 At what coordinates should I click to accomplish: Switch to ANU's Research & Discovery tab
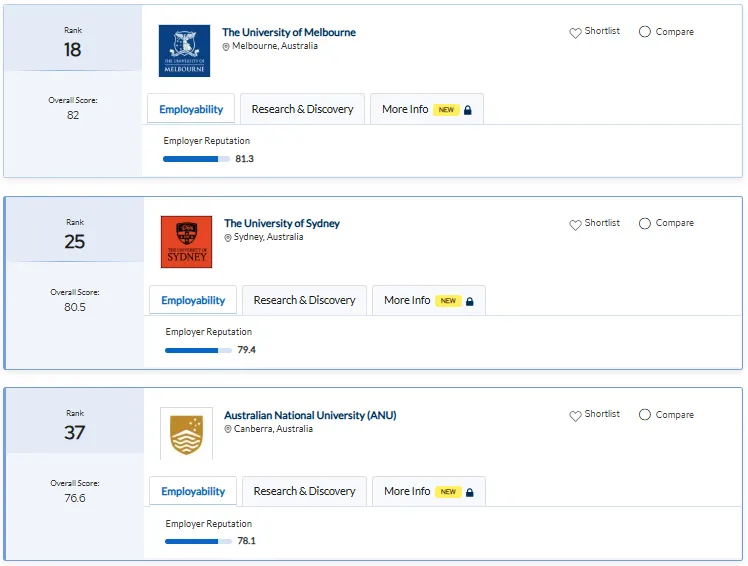[x=304, y=491]
